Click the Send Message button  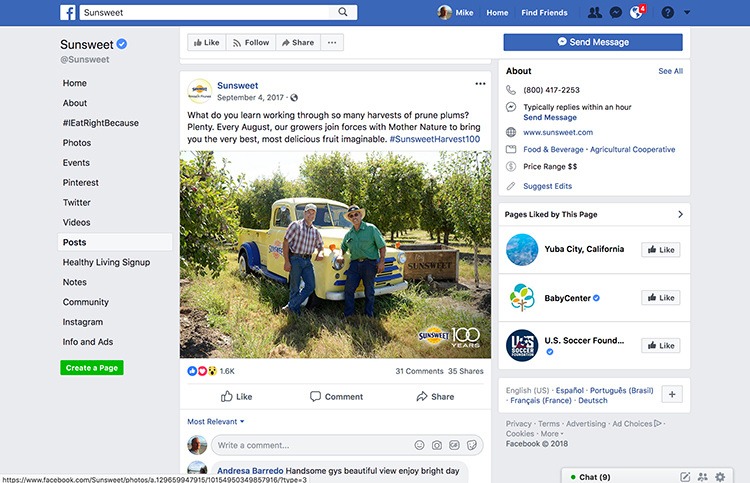593,42
